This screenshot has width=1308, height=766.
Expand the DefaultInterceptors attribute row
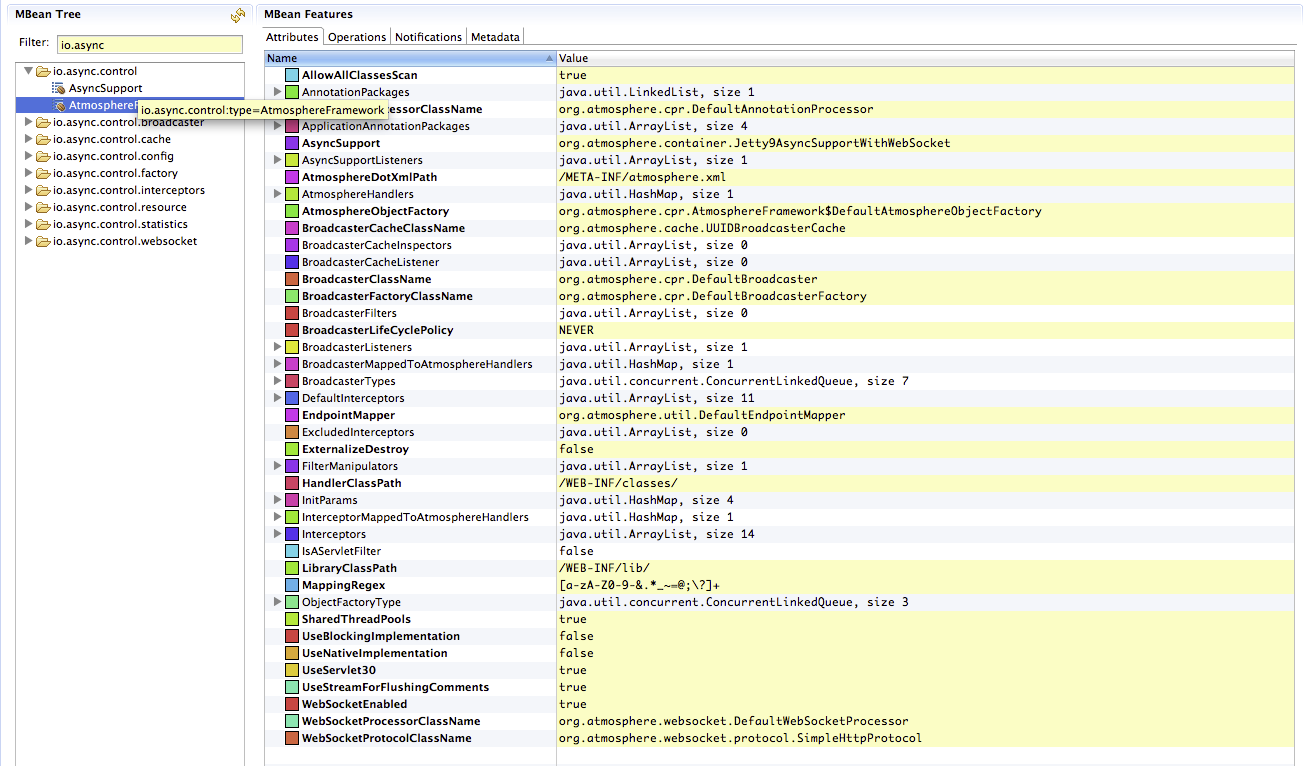277,398
